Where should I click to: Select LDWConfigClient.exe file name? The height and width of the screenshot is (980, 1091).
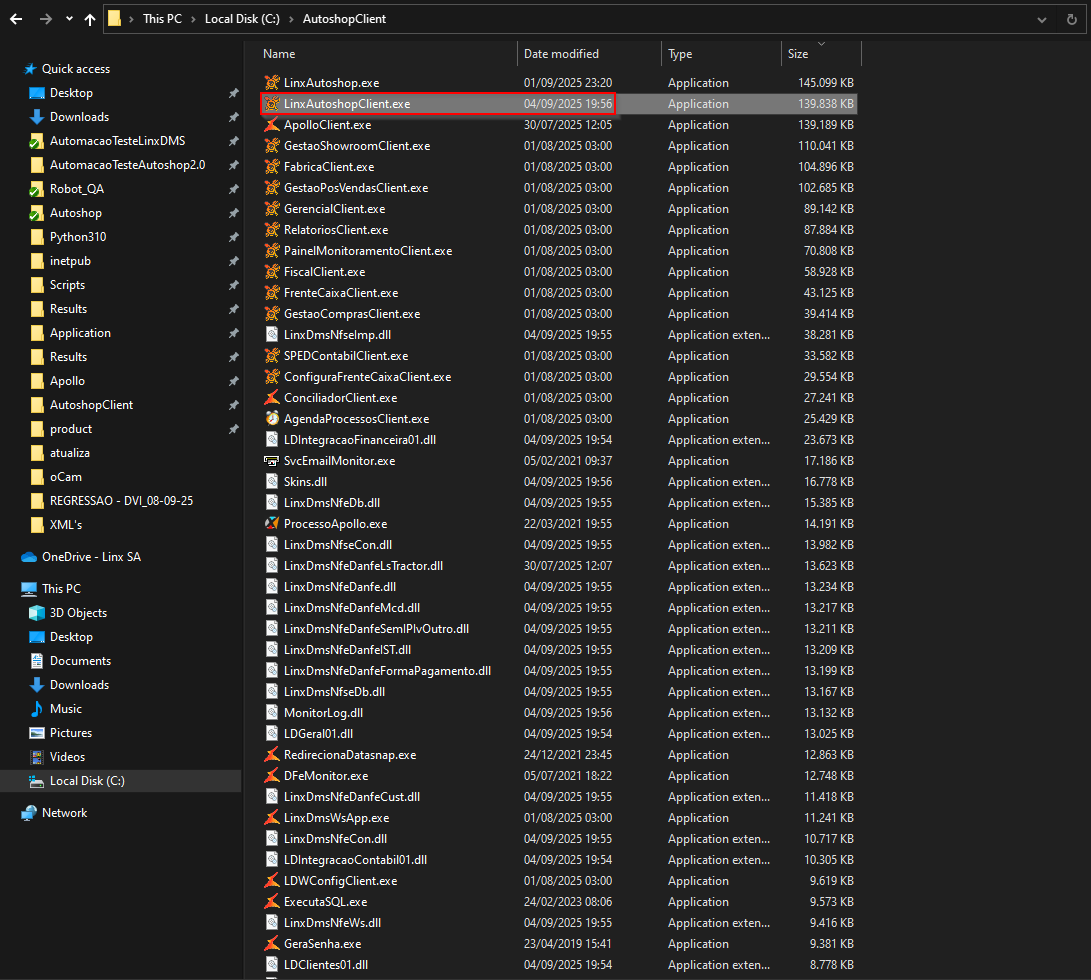340,880
